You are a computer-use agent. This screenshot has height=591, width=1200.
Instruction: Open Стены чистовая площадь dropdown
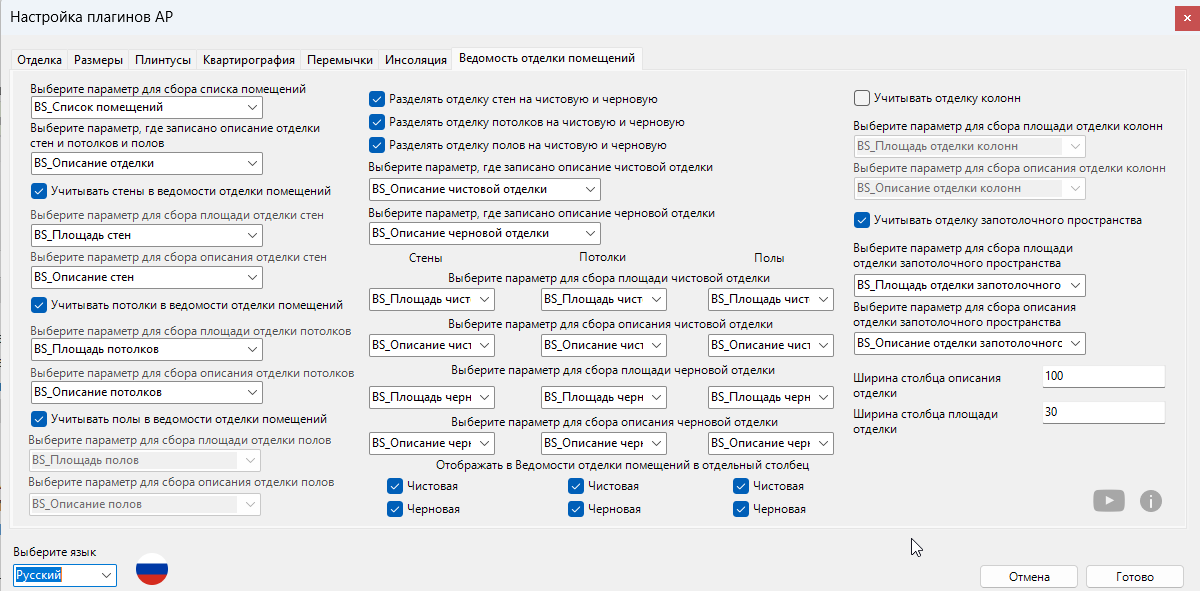pyautogui.click(x=432, y=299)
